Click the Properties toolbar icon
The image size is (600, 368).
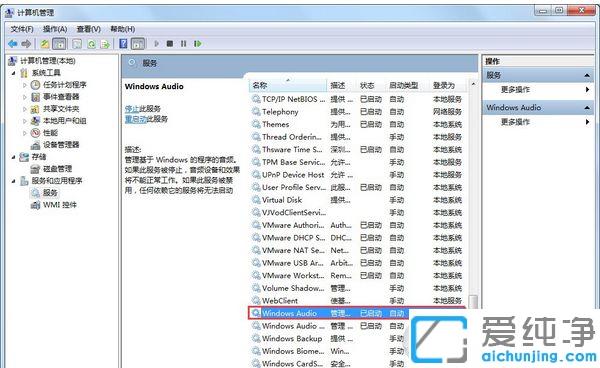tap(77, 44)
